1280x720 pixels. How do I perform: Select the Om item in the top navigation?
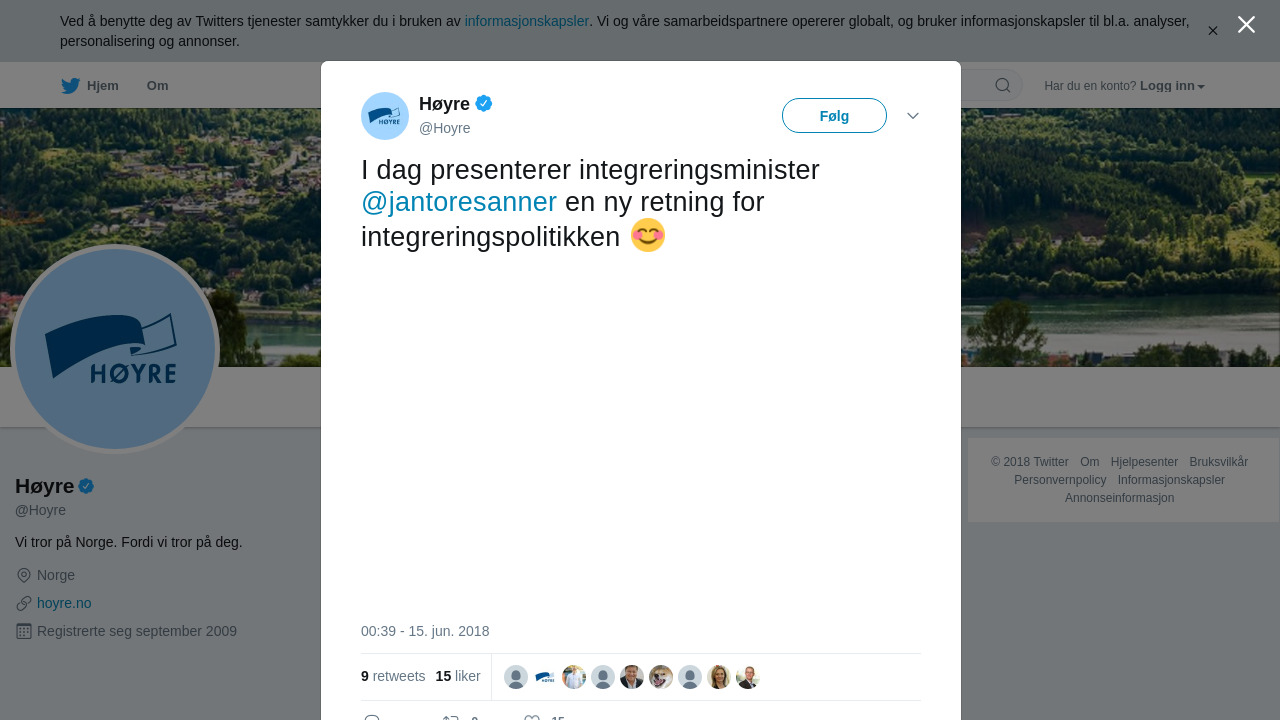coord(158,86)
